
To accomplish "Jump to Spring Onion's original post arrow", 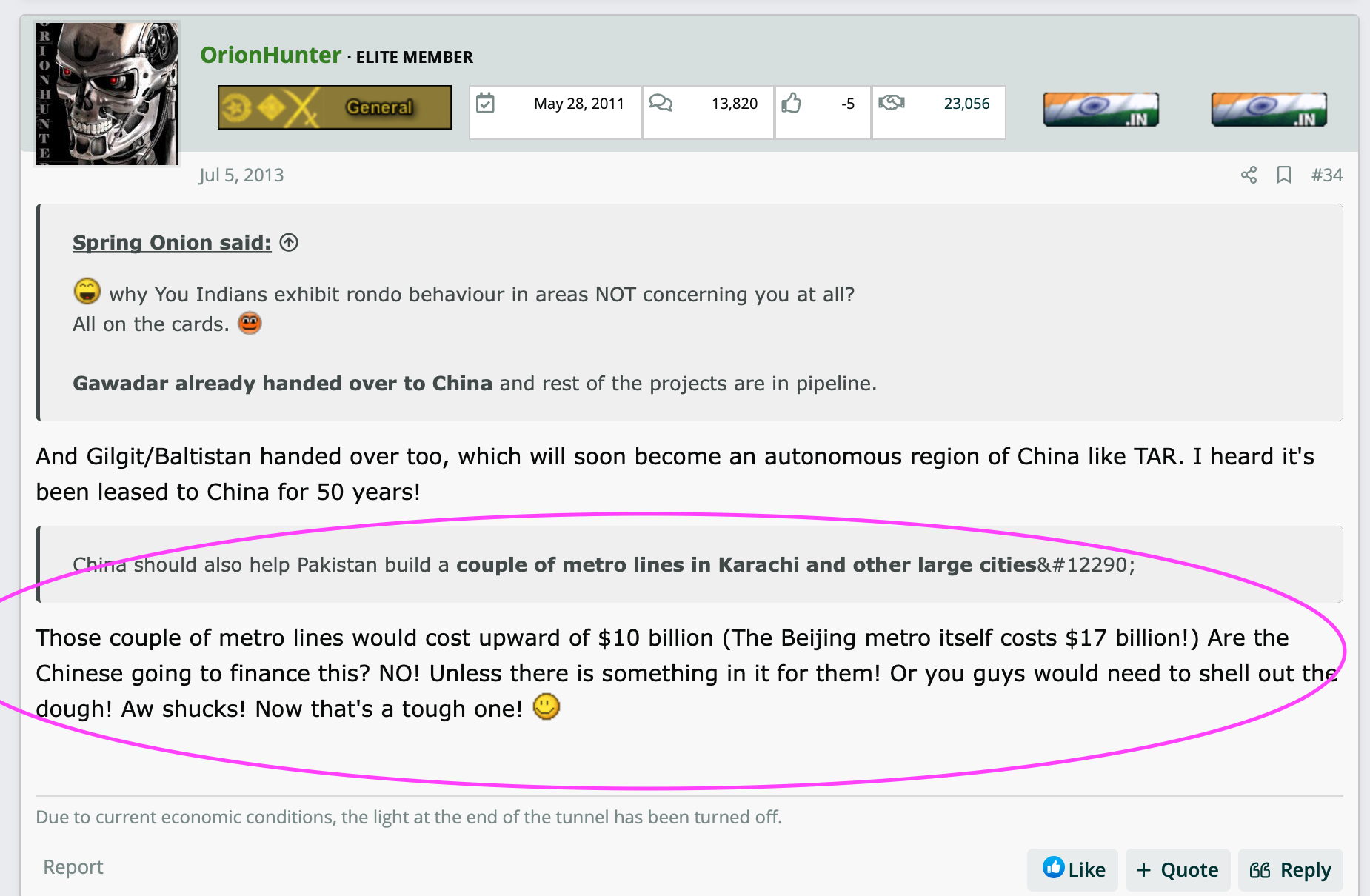I will 289,242.
